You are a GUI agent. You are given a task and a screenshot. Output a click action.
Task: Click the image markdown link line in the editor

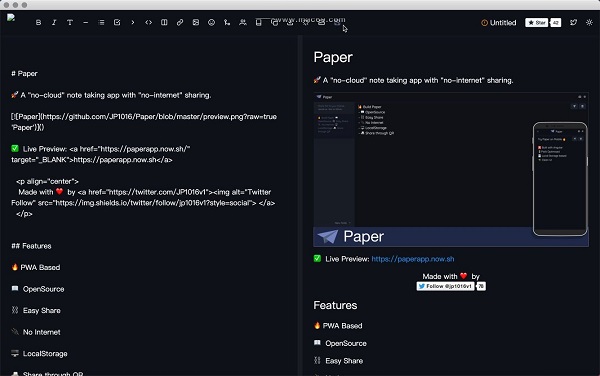[144, 122]
